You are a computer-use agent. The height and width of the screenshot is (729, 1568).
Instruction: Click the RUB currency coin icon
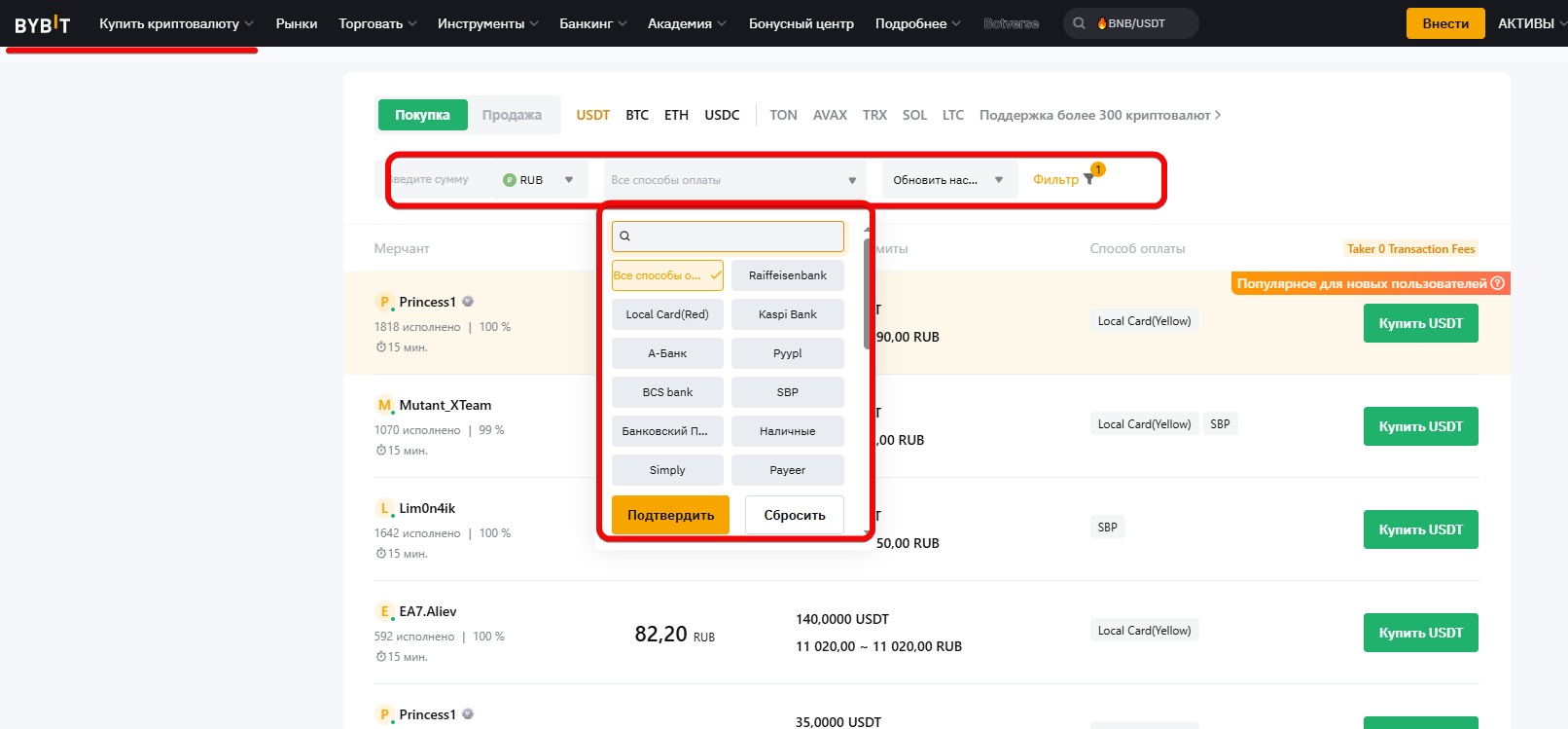(x=509, y=180)
